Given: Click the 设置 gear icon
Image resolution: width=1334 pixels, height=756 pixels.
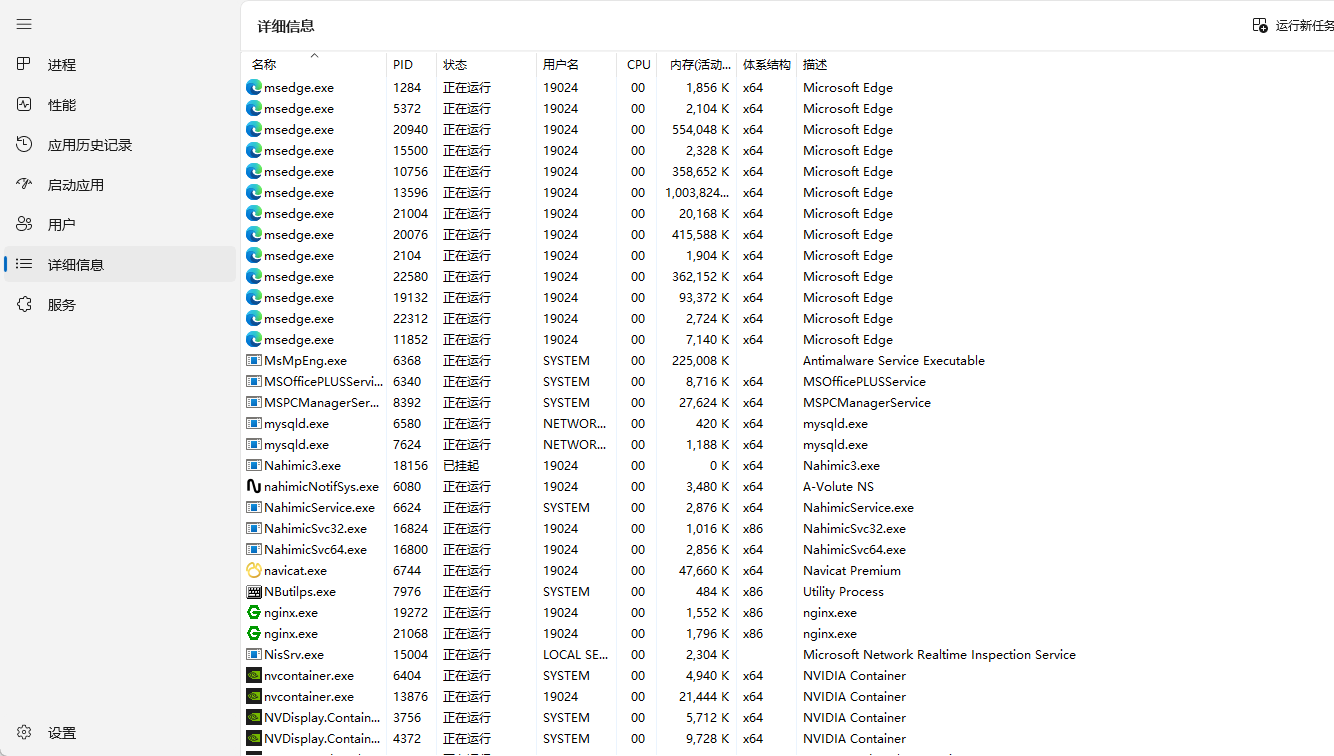Looking at the screenshot, I should (25, 732).
